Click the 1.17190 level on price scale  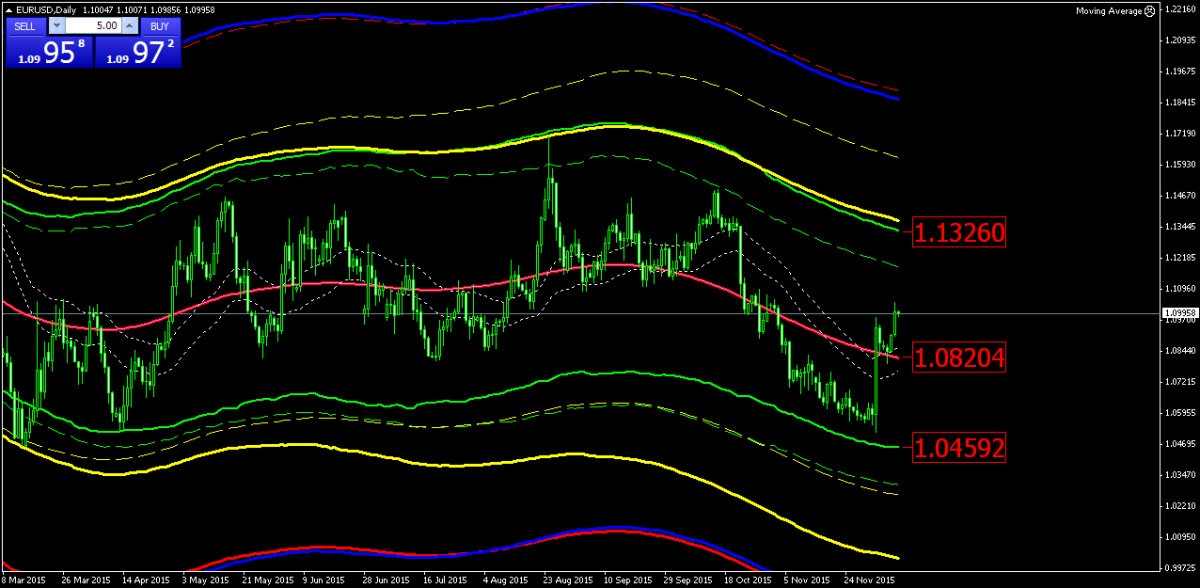point(1180,133)
